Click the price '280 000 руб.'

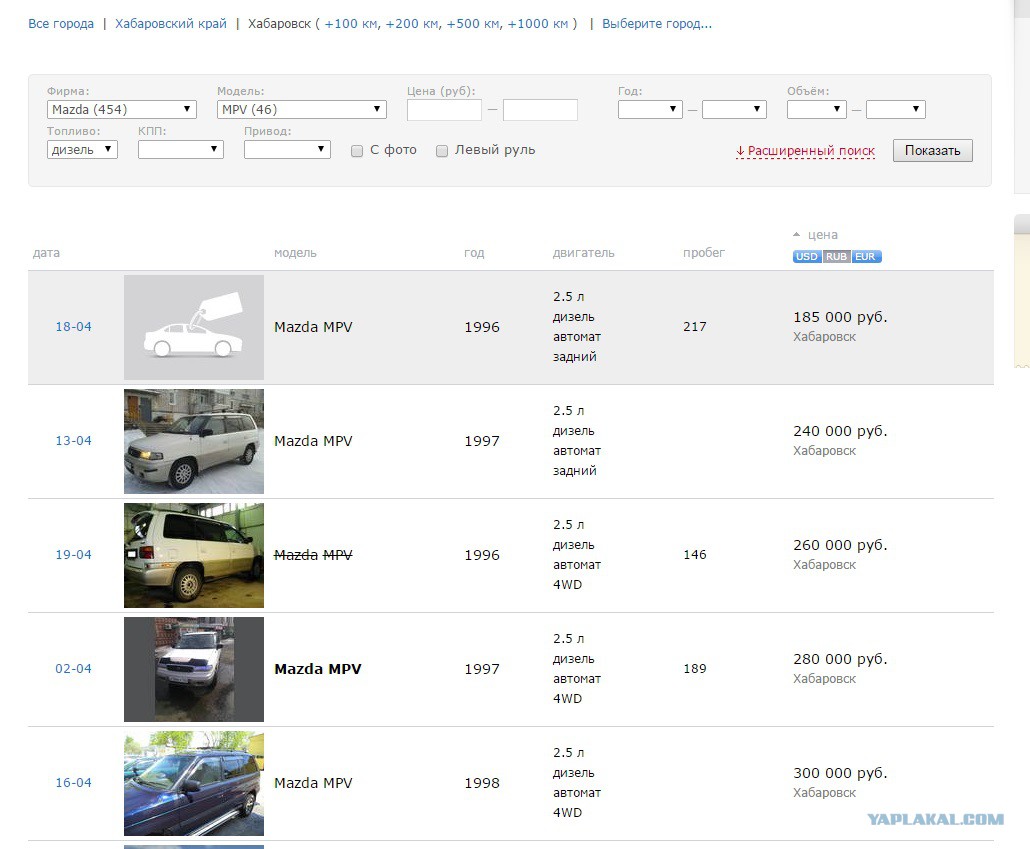[x=840, y=659]
